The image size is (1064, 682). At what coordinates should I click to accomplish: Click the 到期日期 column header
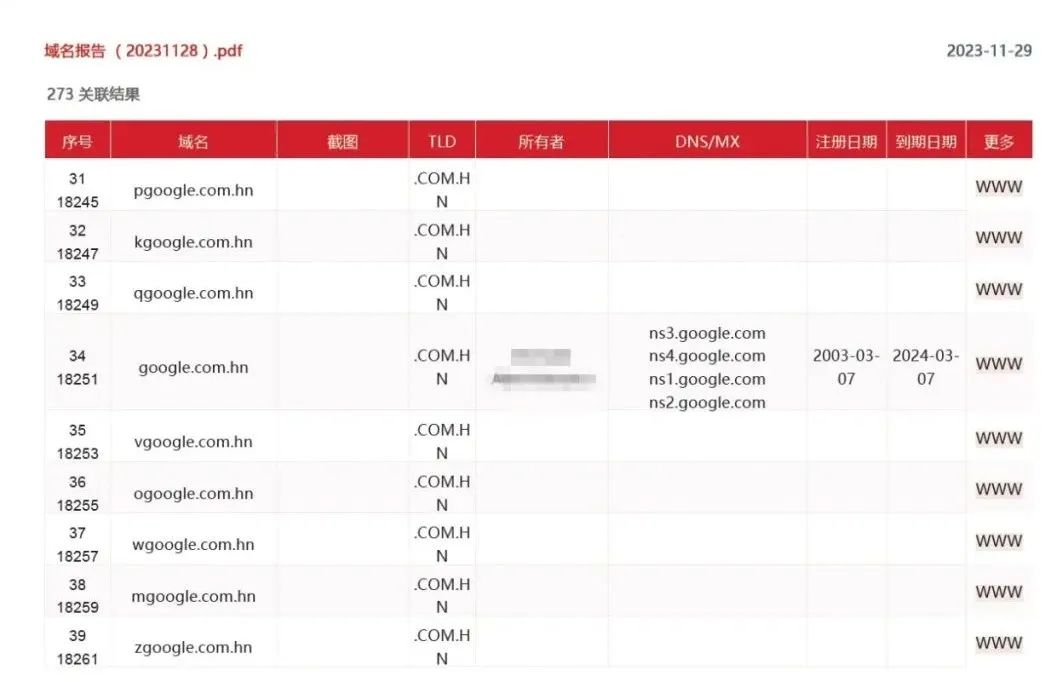click(926, 142)
